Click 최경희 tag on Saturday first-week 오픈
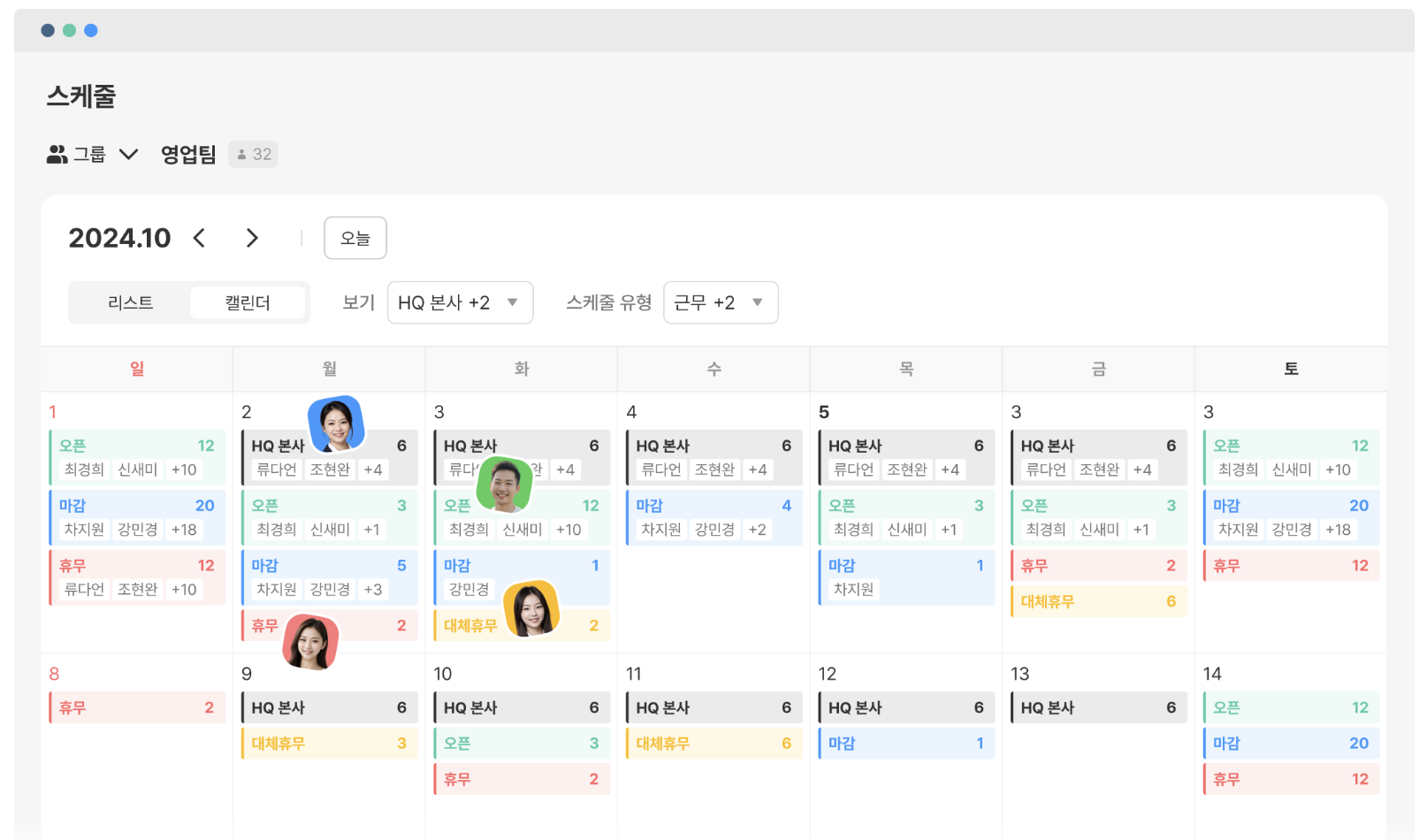The height and width of the screenshot is (840, 1427). click(1238, 470)
